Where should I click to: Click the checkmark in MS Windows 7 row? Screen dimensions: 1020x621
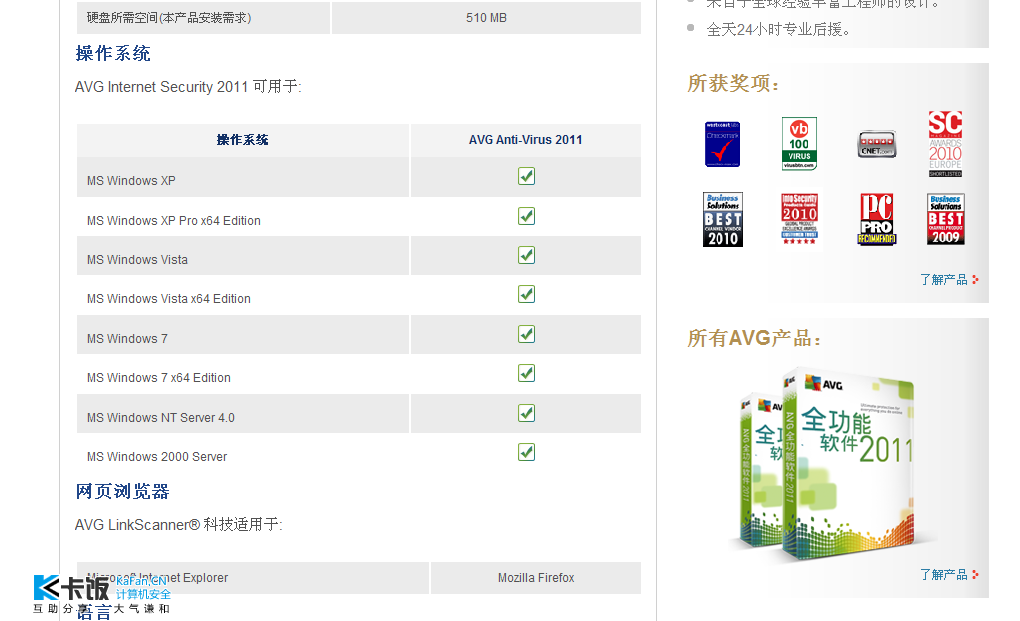[x=526, y=334]
